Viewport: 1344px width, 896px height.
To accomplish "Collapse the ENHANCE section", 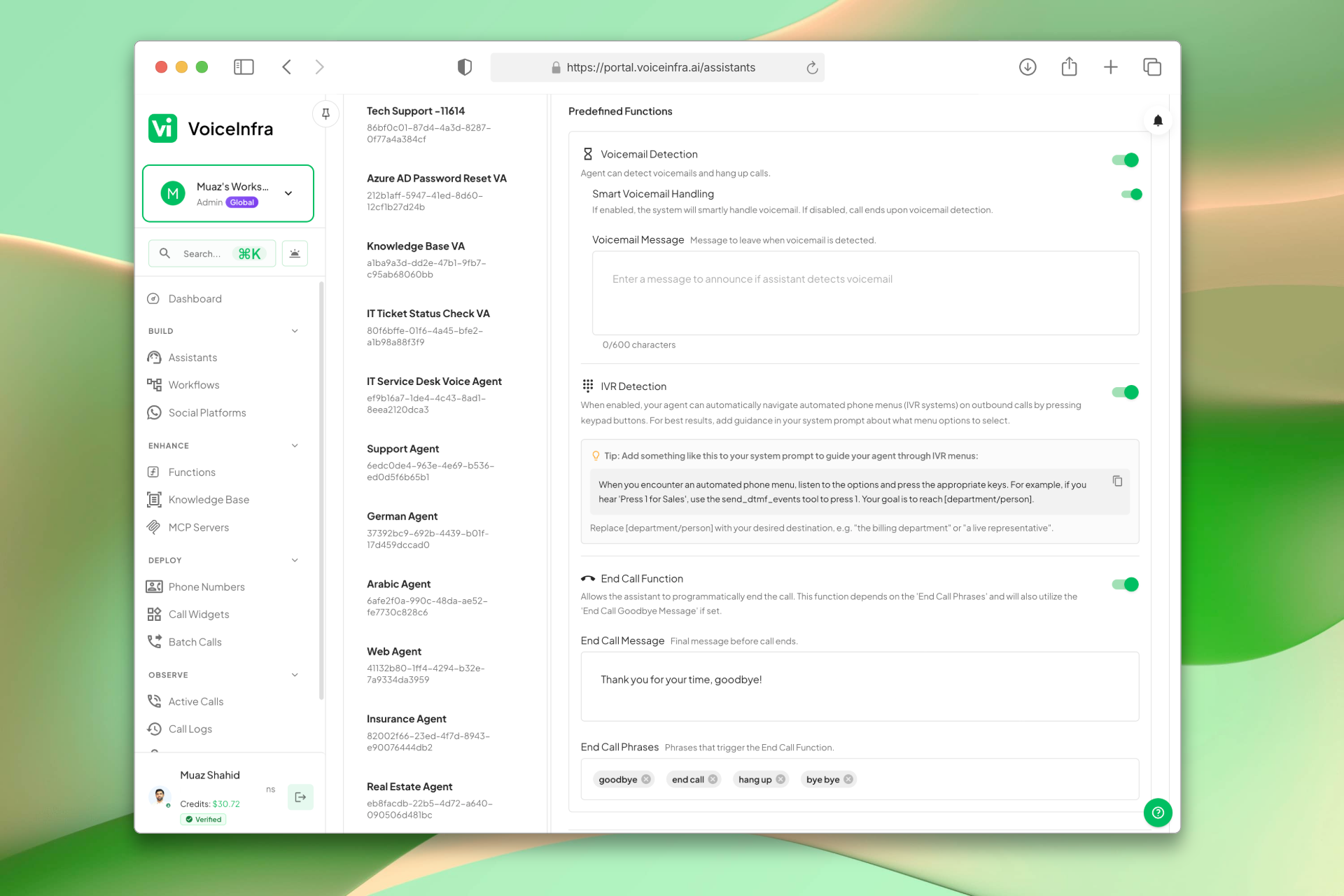I will click(x=295, y=446).
